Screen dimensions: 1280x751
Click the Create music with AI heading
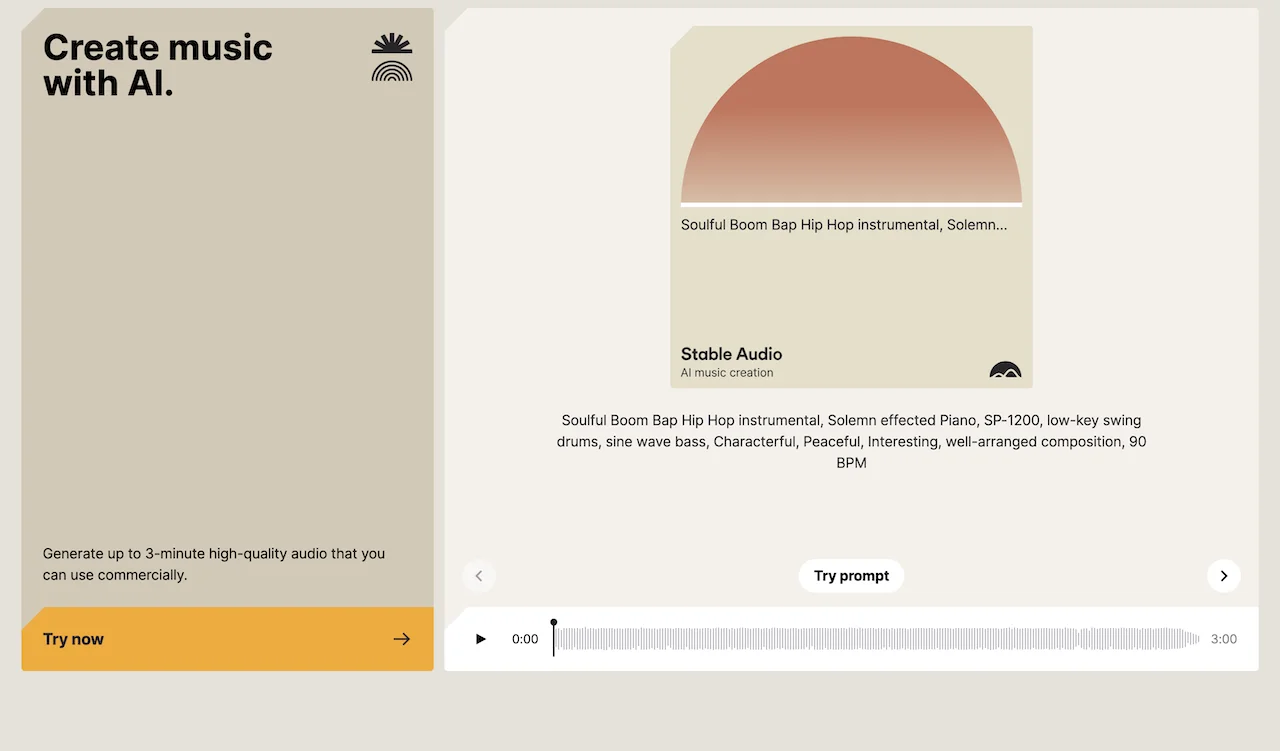coord(158,65)
